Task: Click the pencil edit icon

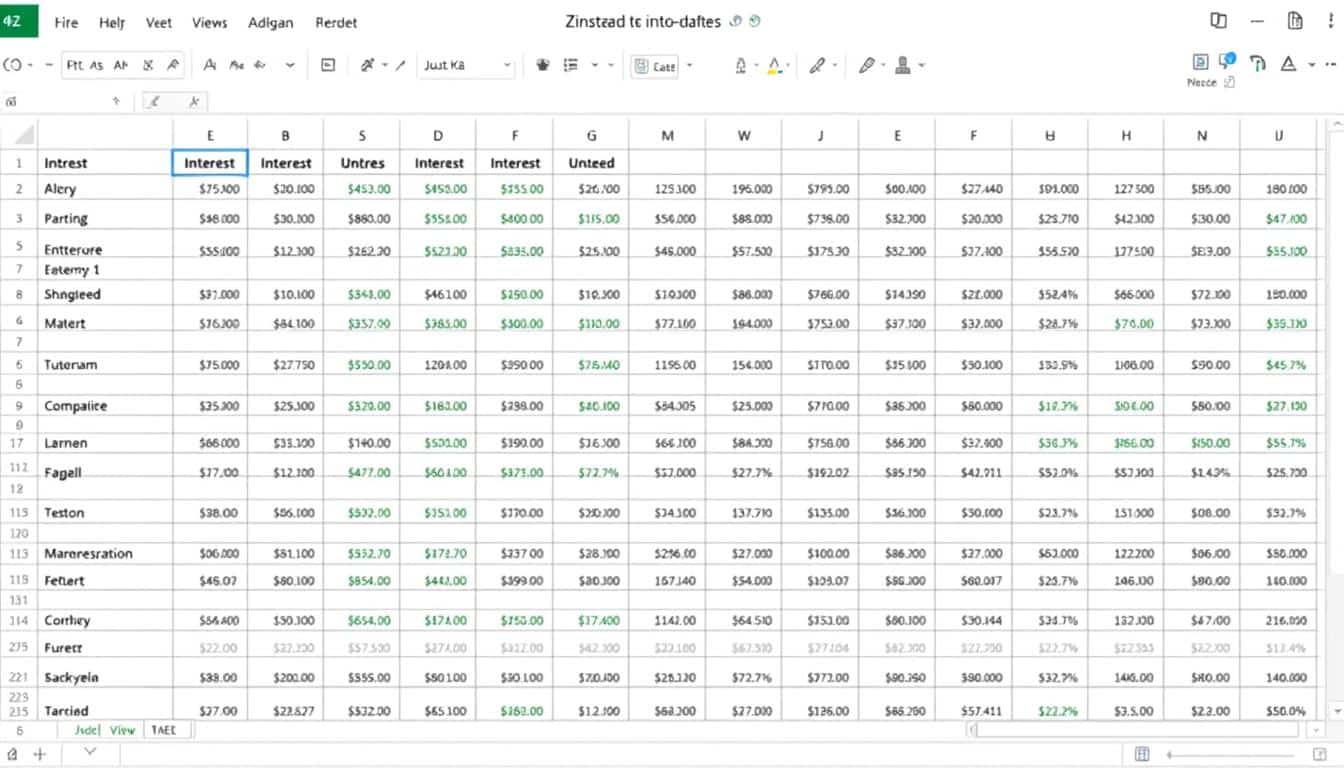Action: pos(866,65)
